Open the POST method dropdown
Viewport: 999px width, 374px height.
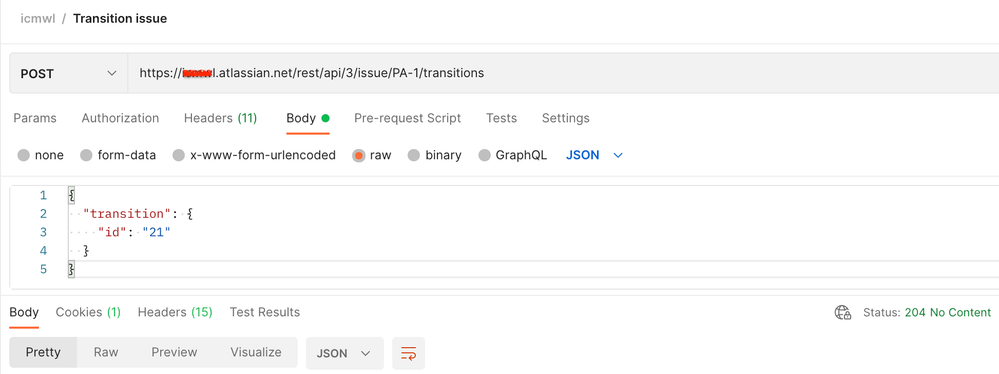coord(69,73)
